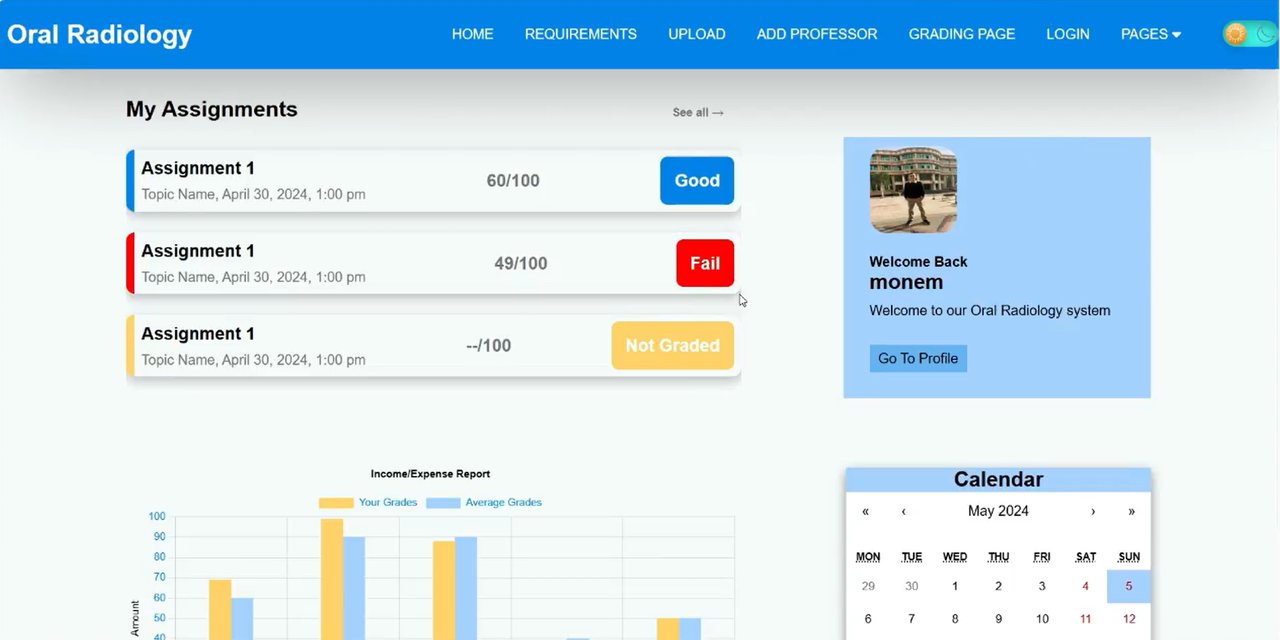1280x640 pixels.
Task: Jump forward one year in calendar (»)
Action: pyautogui.click(x=1132, y=511)
